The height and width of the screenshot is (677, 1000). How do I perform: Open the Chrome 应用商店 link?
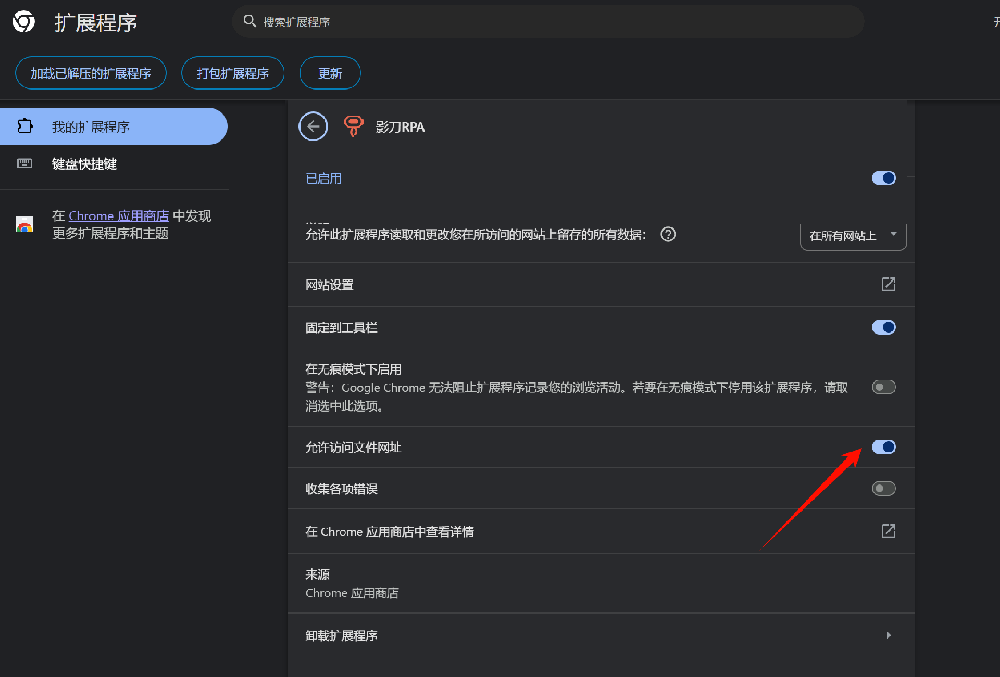119,216
